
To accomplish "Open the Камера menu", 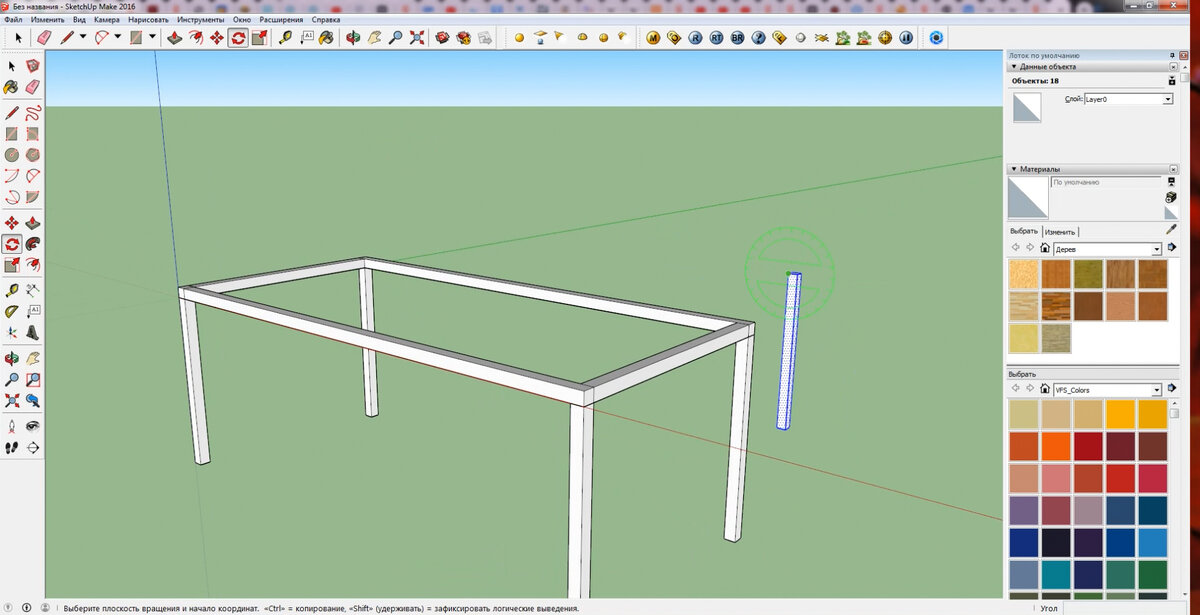I will (x=107, y=19).
